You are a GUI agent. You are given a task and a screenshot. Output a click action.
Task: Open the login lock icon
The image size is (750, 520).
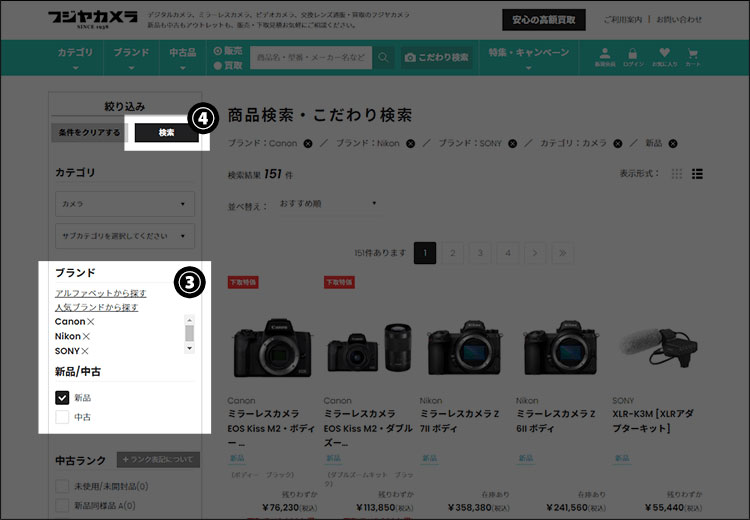pos(633,57)
